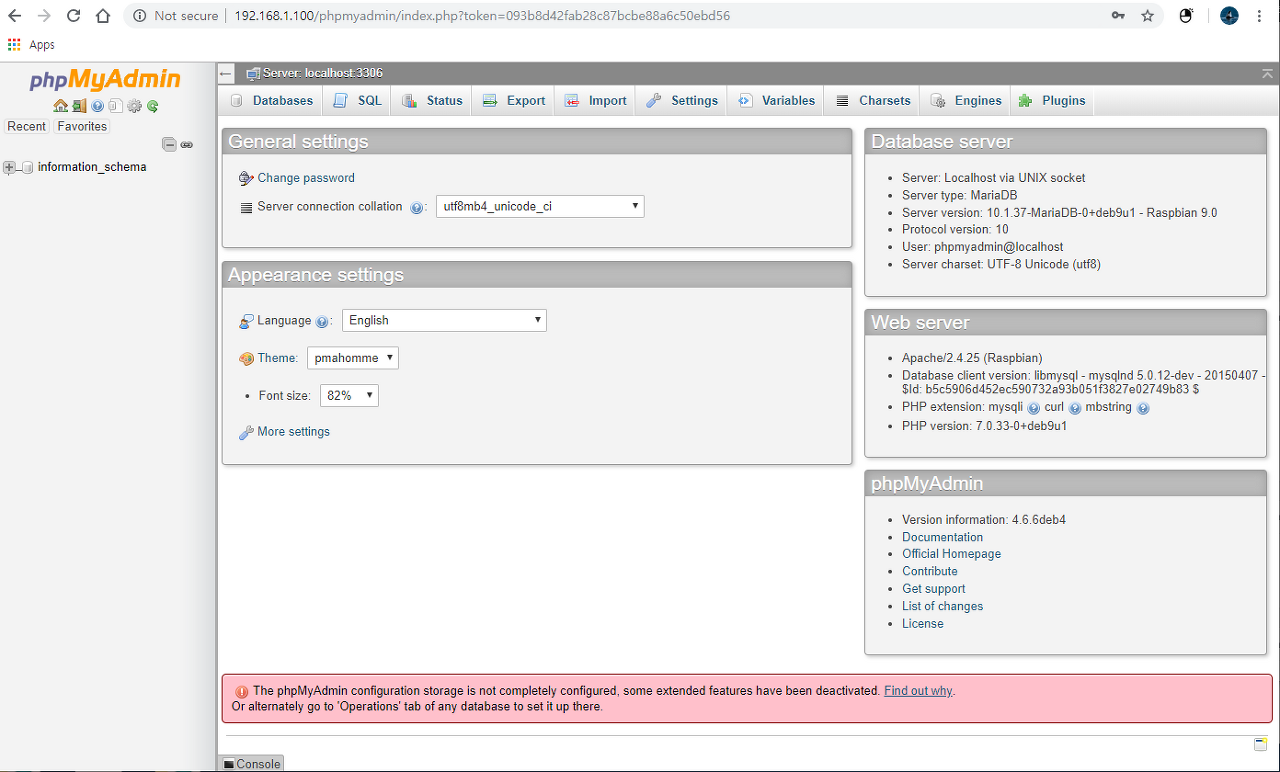Click browser forward arrow
1280x772 pixels.
[x=44, y=16]
